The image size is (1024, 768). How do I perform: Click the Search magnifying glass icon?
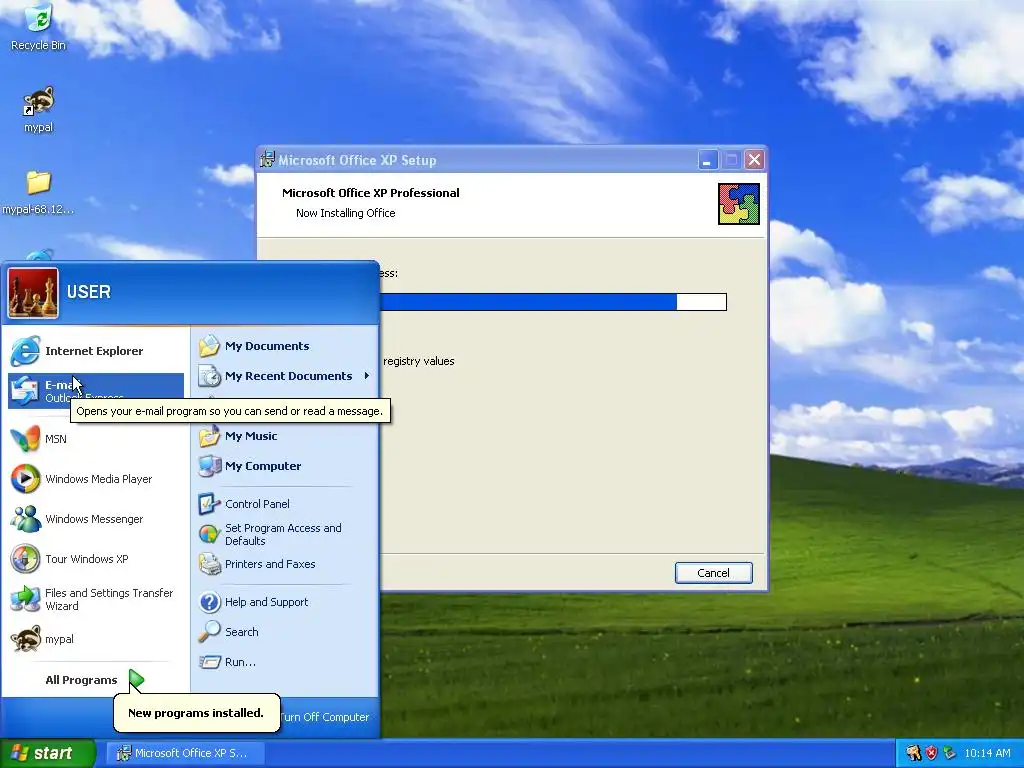pos(210,632)
